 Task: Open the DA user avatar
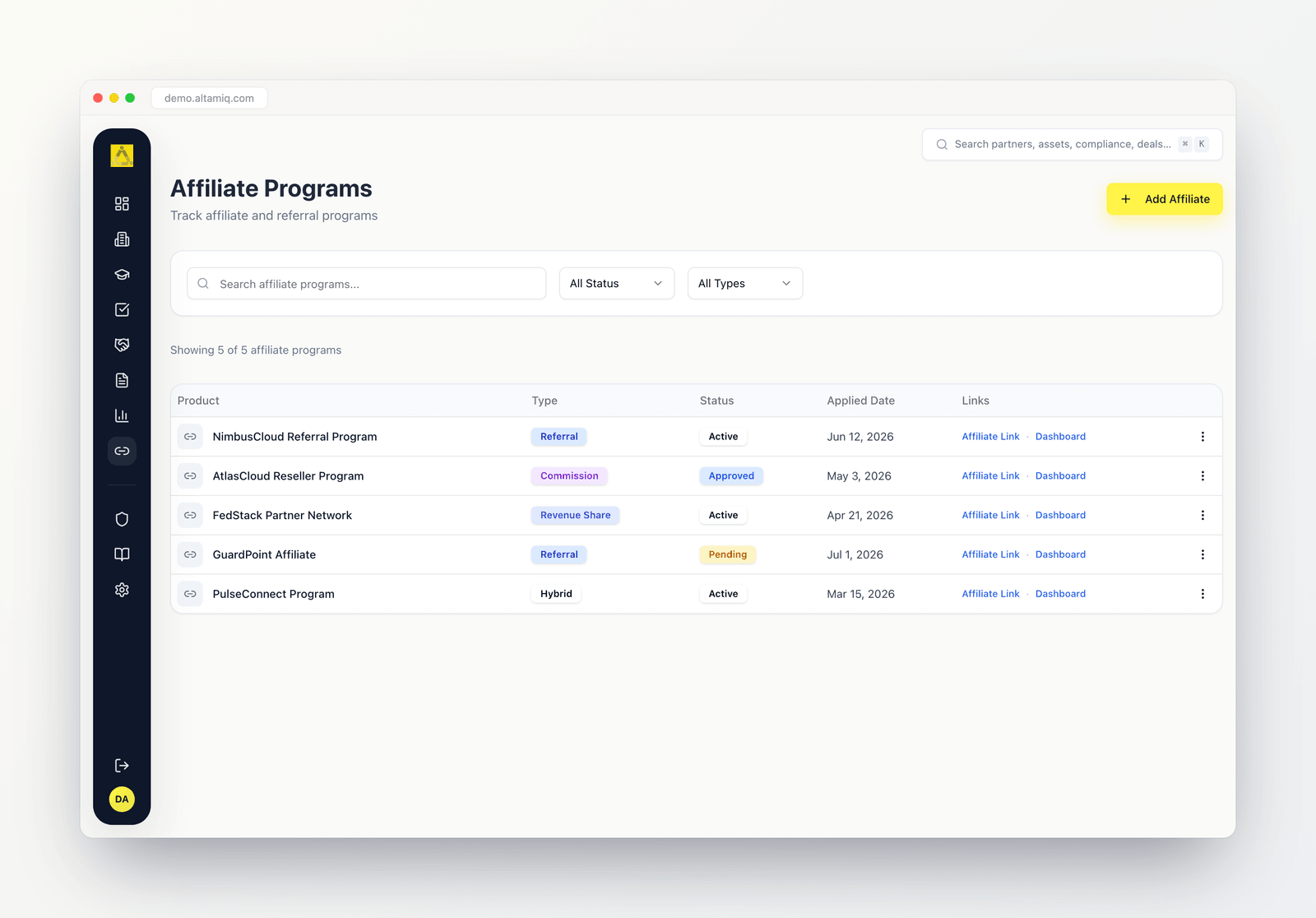click(122, 800)
